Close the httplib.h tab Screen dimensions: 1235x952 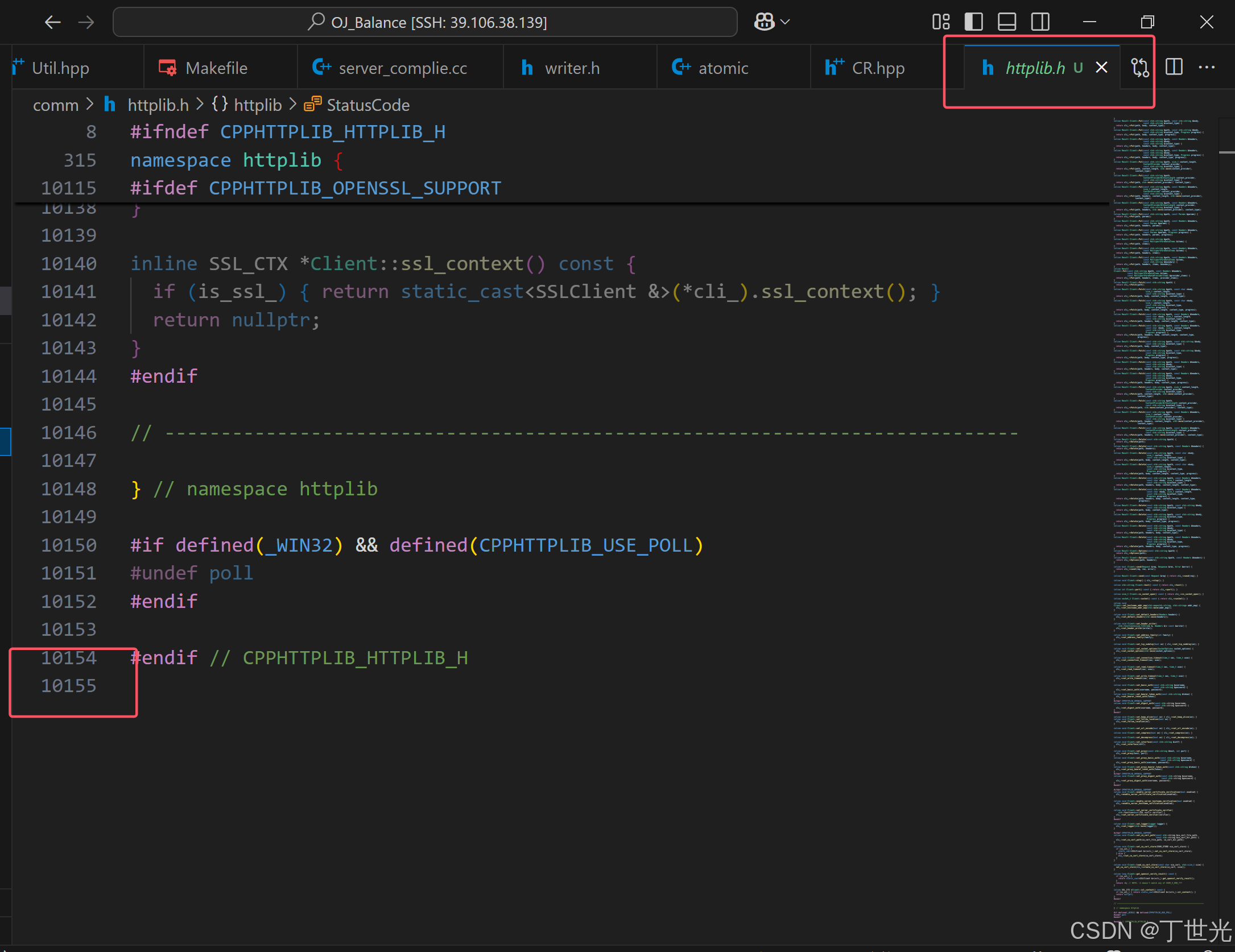1101,68
